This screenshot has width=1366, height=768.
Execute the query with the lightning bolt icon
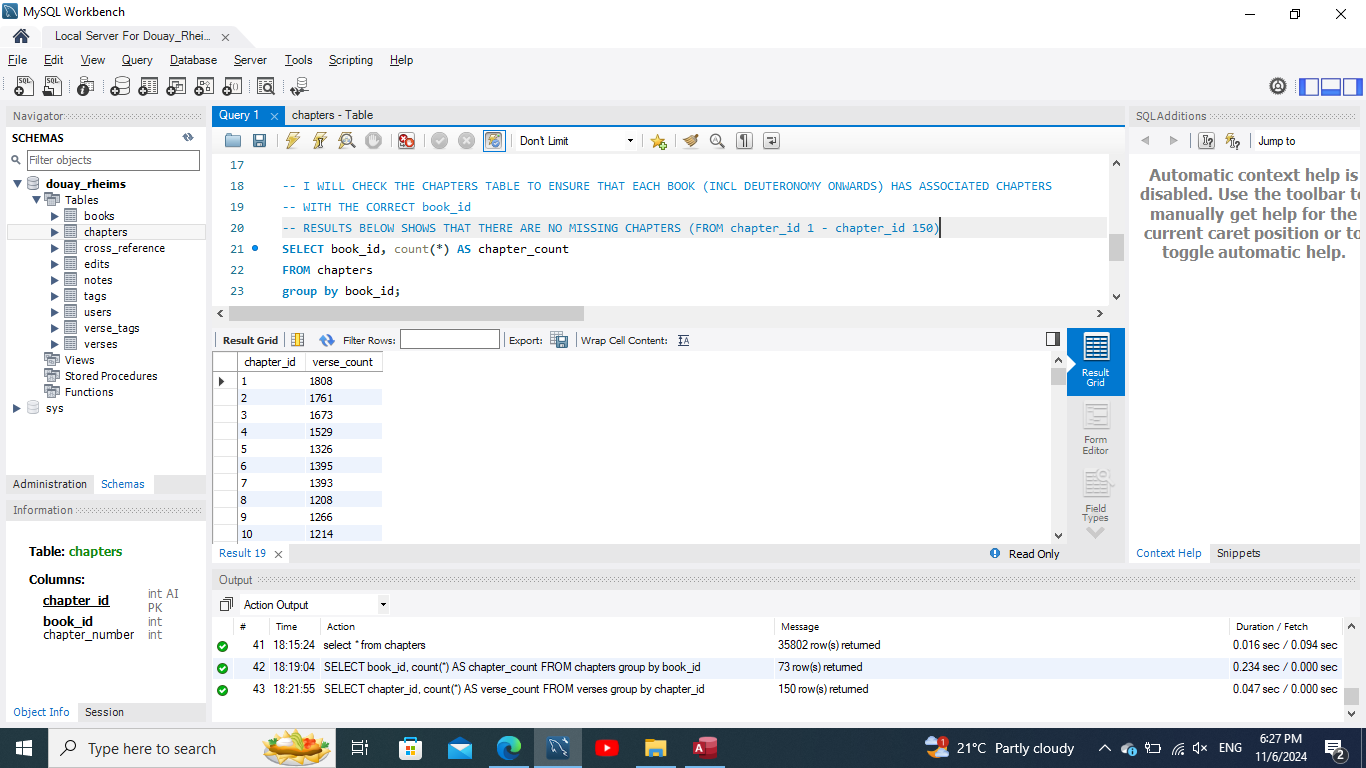tap(292, 141)
